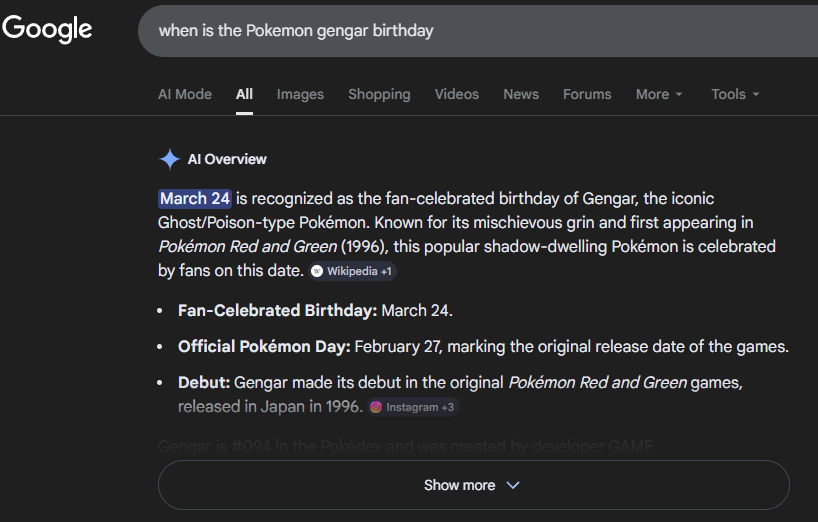The image size is (818, 522).
Task: Click the Google logo
Action: 47,29
